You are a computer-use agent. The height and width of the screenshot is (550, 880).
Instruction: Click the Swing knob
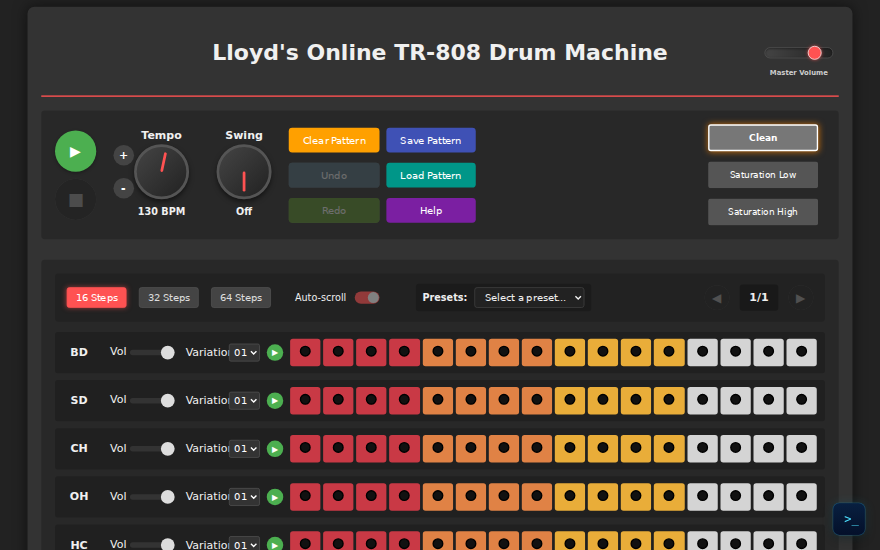(x=244, y=172)
